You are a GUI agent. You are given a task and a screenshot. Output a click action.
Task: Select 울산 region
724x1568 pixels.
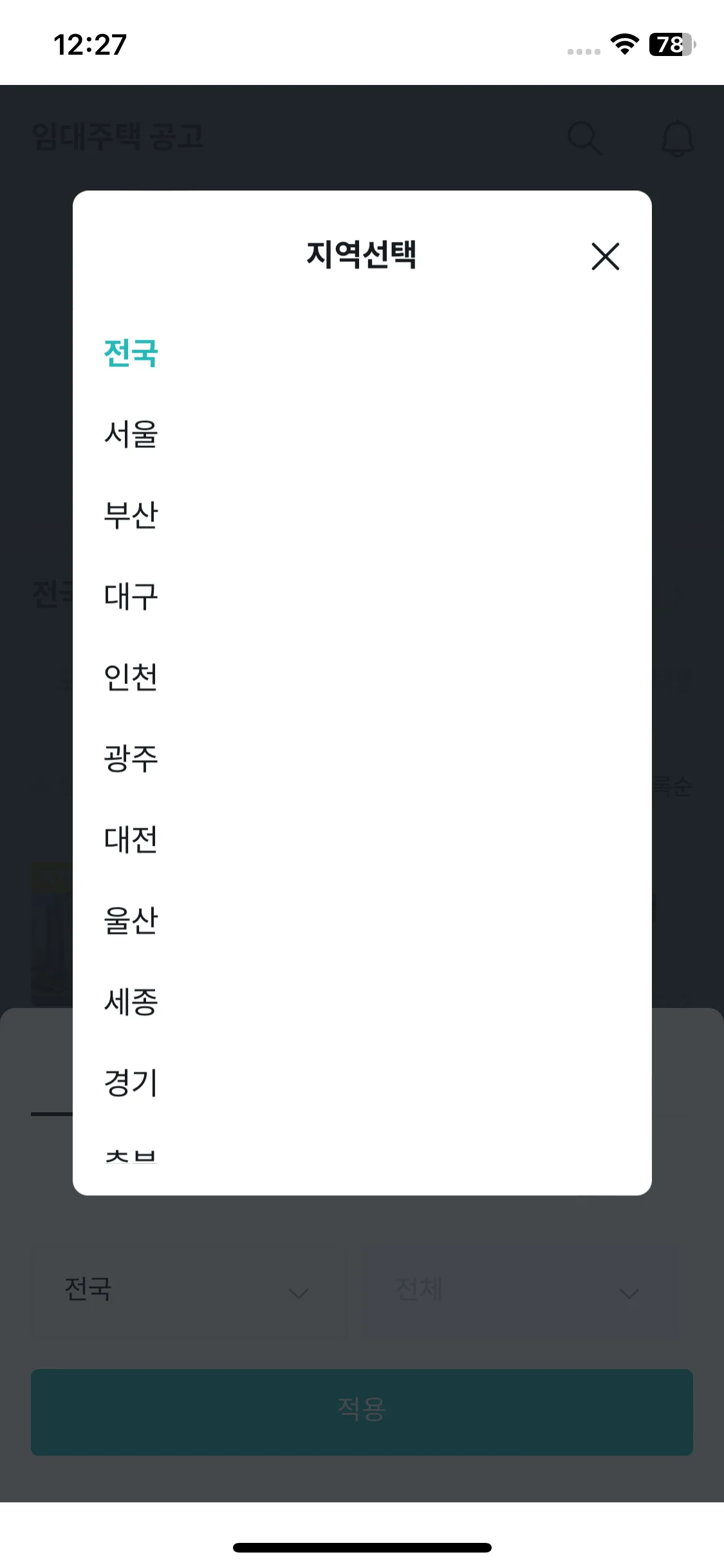click(x=131, y=920)
